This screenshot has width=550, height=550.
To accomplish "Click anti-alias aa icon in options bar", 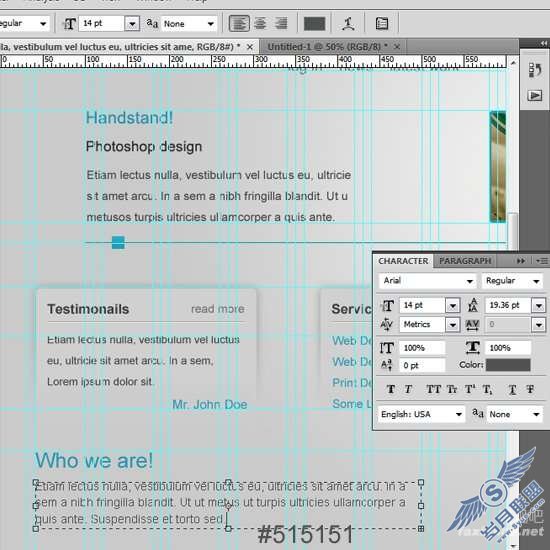I will [x=152, y=24].
